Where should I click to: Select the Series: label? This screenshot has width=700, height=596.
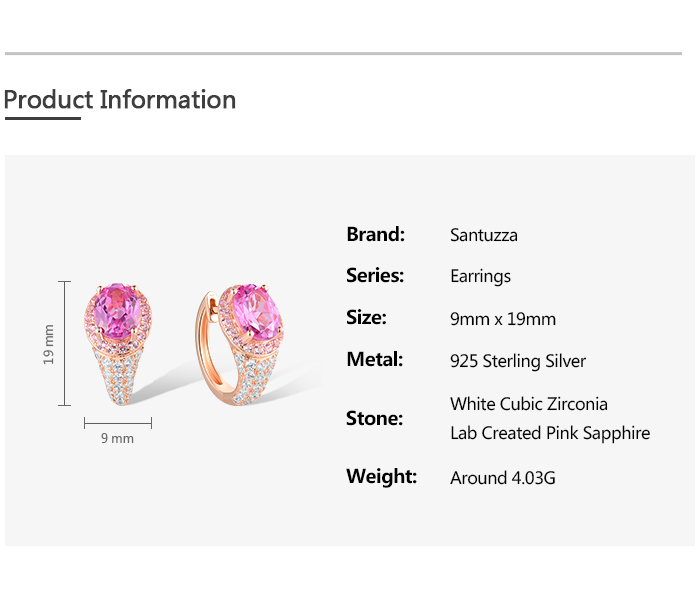click(x=375, y=276)
